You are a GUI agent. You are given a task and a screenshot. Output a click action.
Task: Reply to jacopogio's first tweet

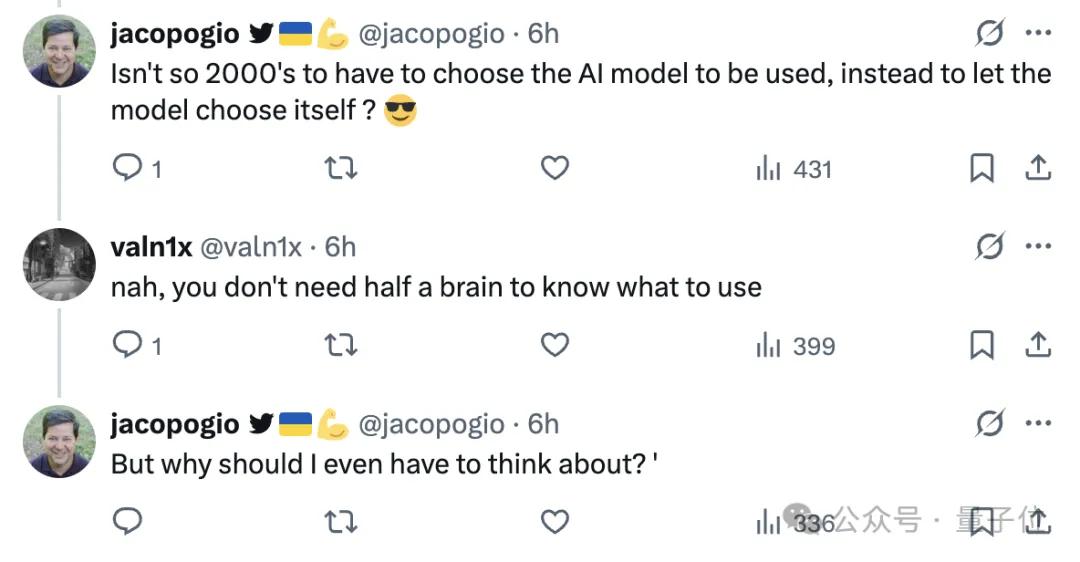[127, 169]
